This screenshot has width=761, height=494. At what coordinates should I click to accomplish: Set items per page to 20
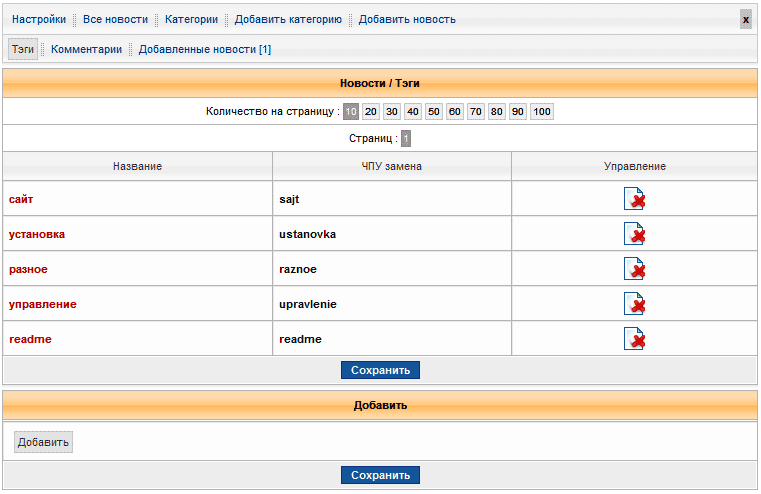point(371,112)
